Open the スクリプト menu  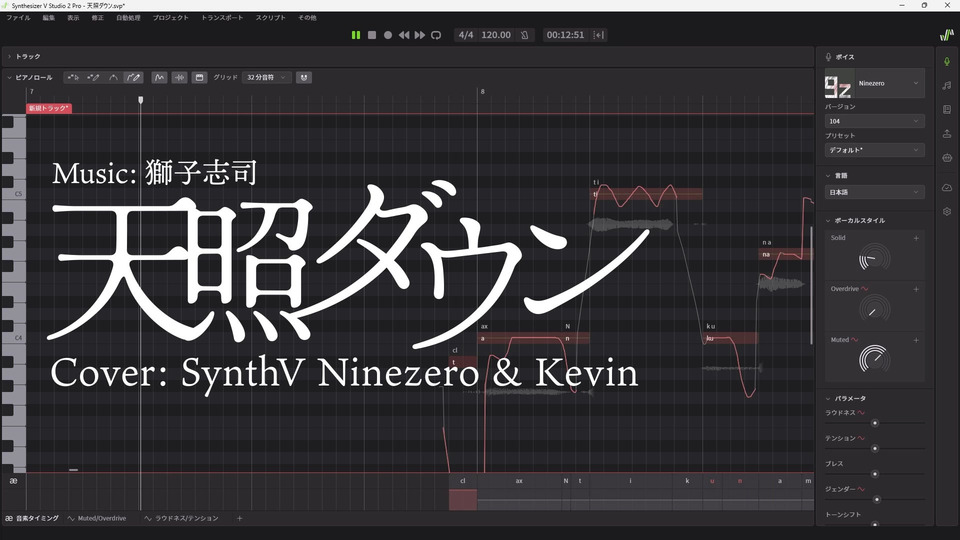click(271, 18)
